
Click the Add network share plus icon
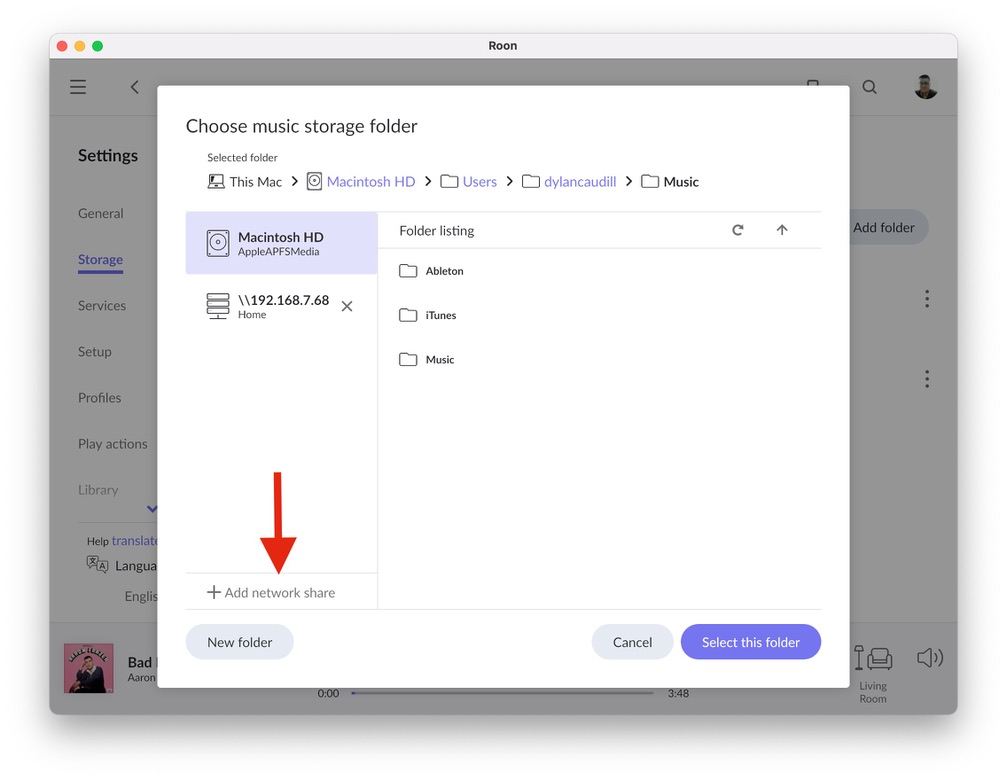214,592
